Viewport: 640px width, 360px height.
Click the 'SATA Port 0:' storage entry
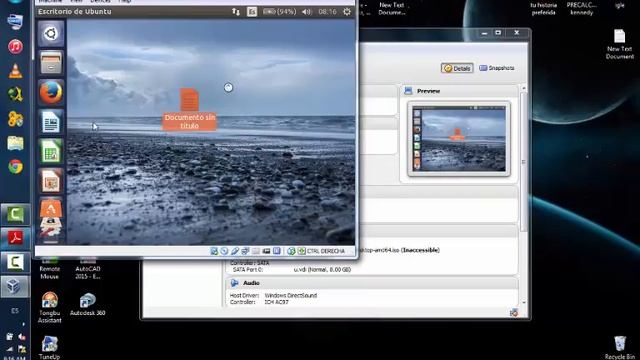(x=248, y=269)
